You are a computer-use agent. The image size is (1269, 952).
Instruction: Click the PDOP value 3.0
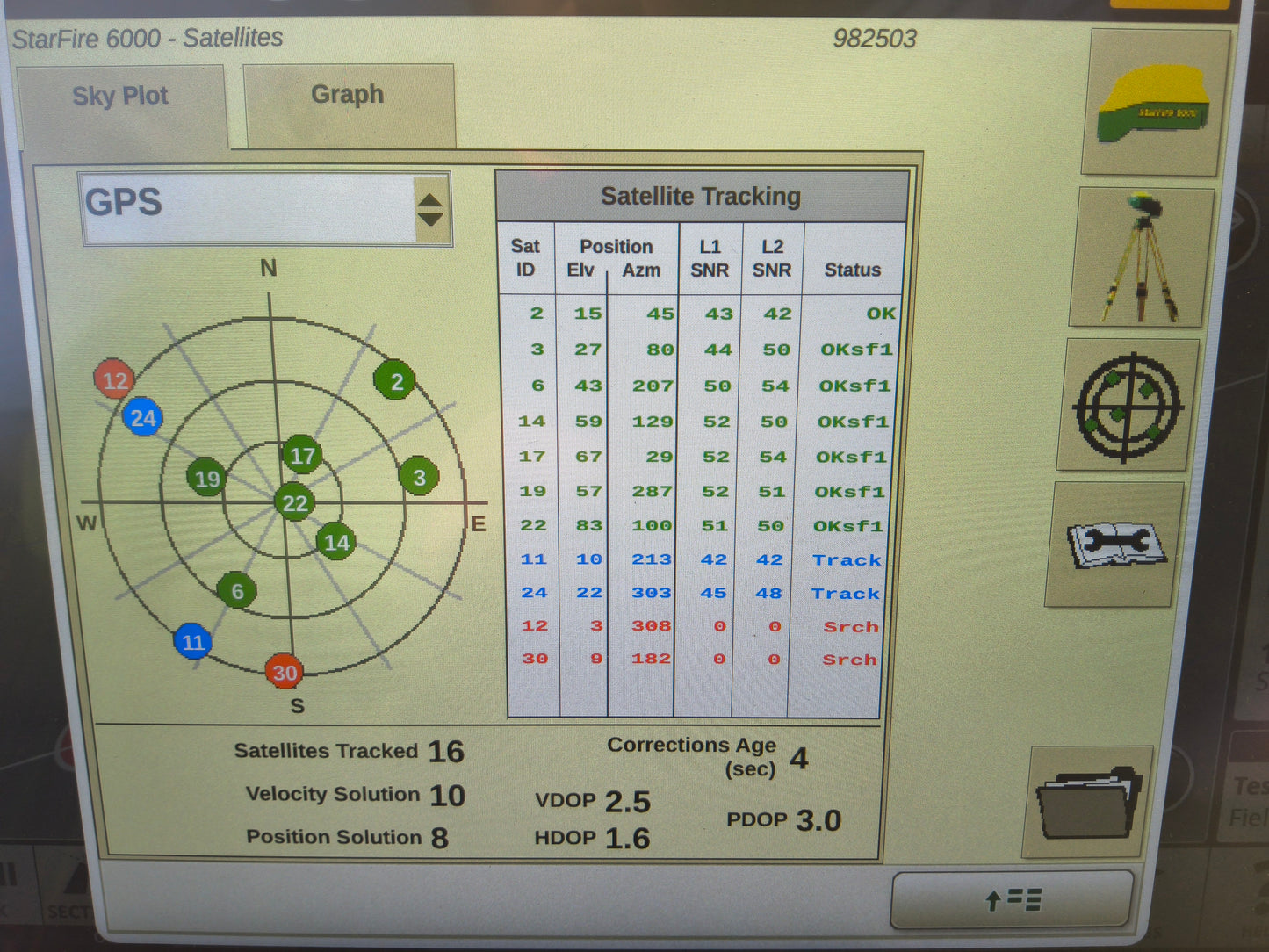point(818,820)
